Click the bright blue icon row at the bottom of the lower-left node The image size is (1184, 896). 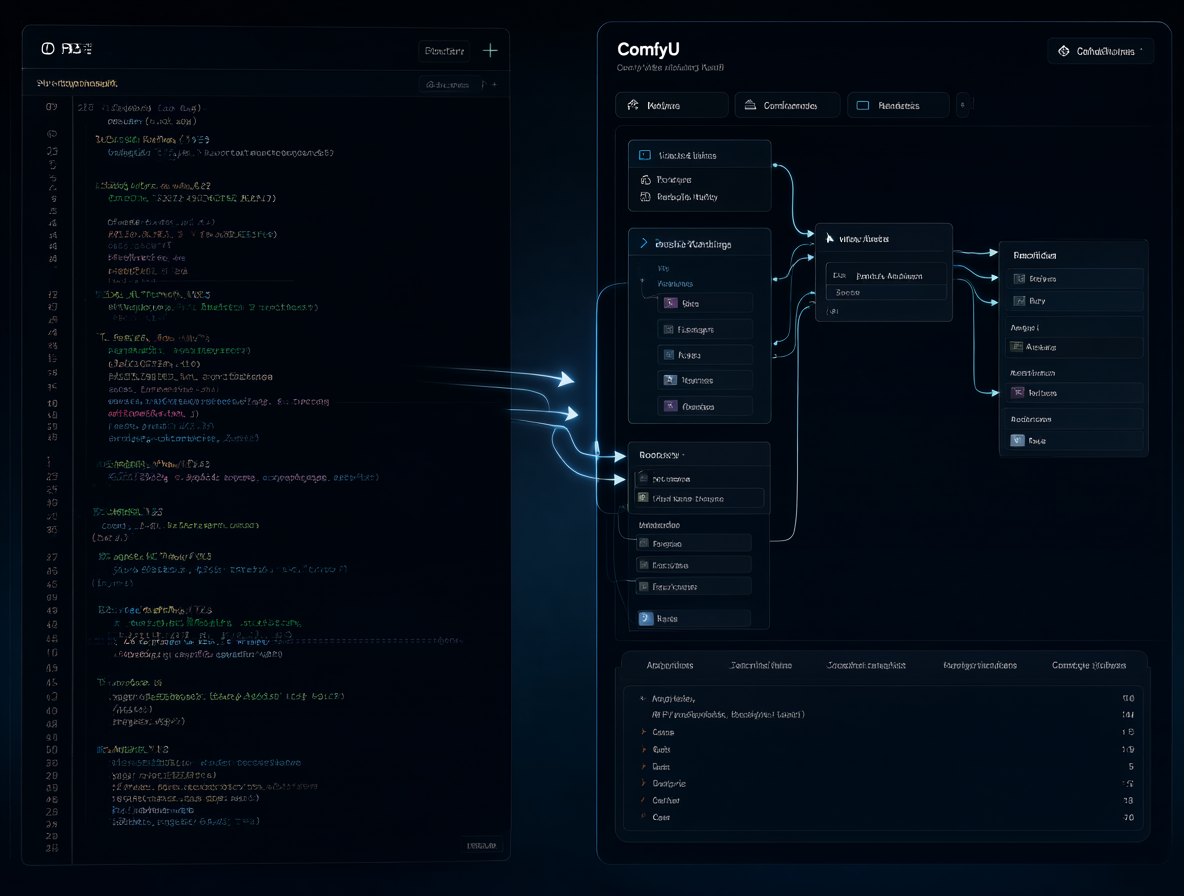(x=694, y=618)
